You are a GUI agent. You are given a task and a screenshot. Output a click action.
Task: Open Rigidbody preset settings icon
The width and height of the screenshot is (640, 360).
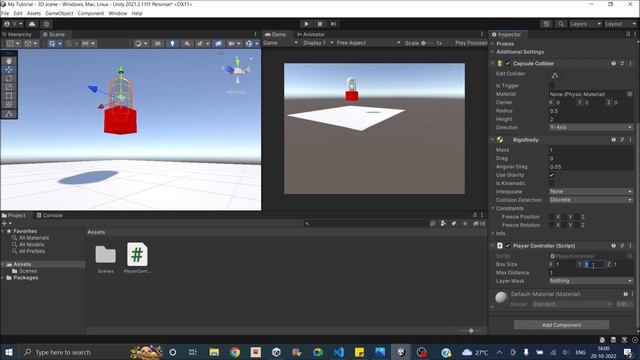(622, 140)
